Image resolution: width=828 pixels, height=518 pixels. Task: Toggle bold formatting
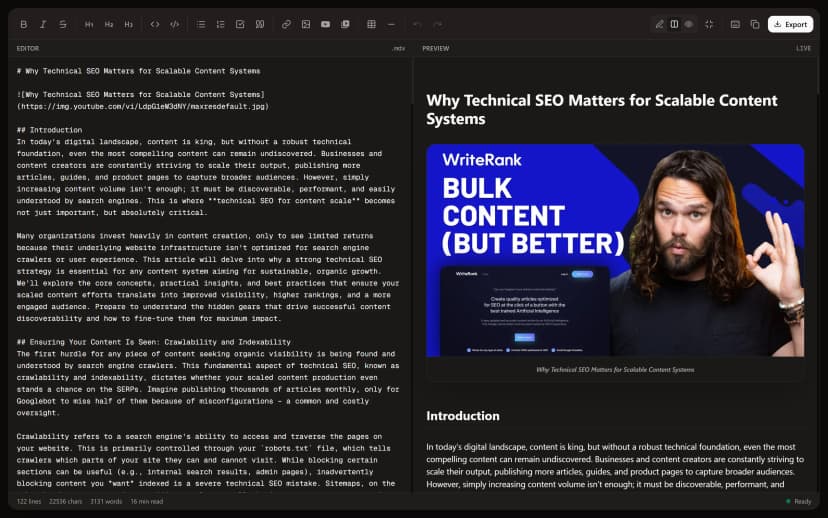[24, 24]
